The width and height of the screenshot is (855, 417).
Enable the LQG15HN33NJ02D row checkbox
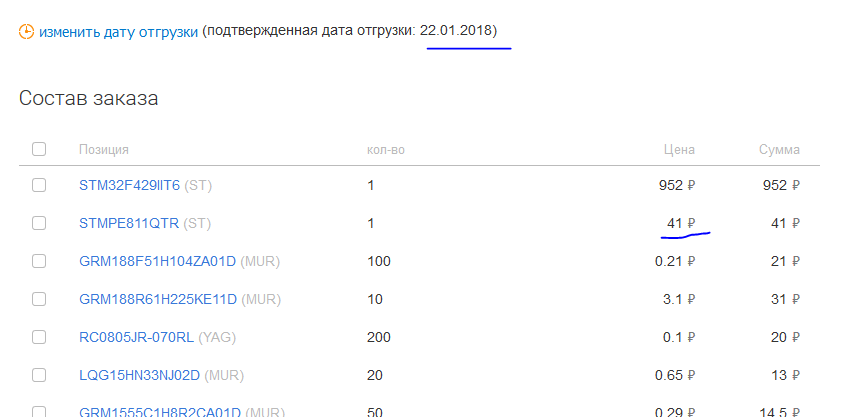pyautogui.click(x=39, y=375)
